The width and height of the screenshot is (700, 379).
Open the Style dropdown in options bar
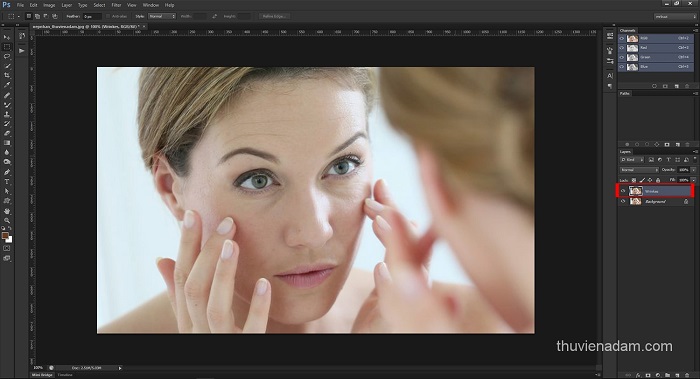pos(162,16)
